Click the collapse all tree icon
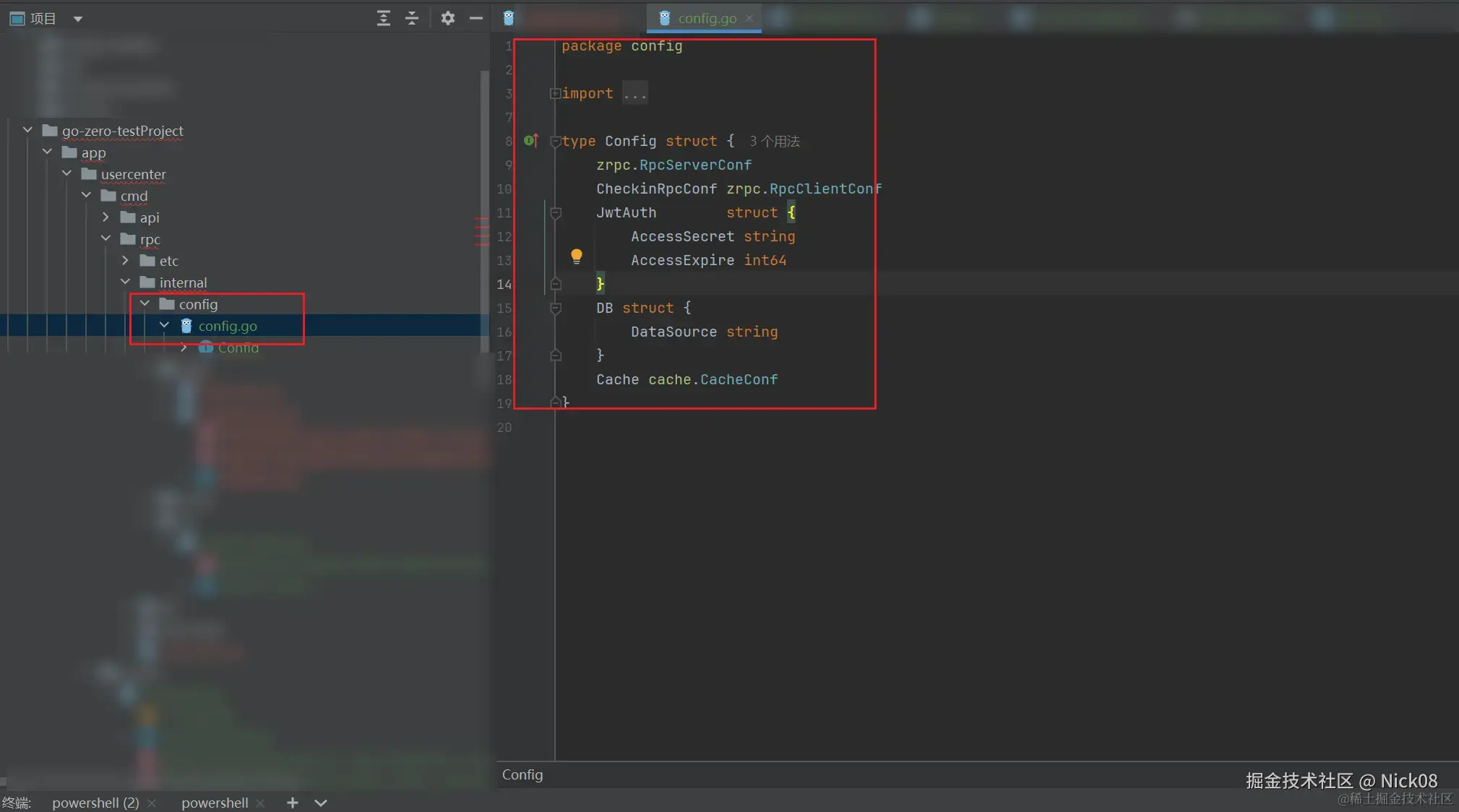 click(x=412, y=18)
